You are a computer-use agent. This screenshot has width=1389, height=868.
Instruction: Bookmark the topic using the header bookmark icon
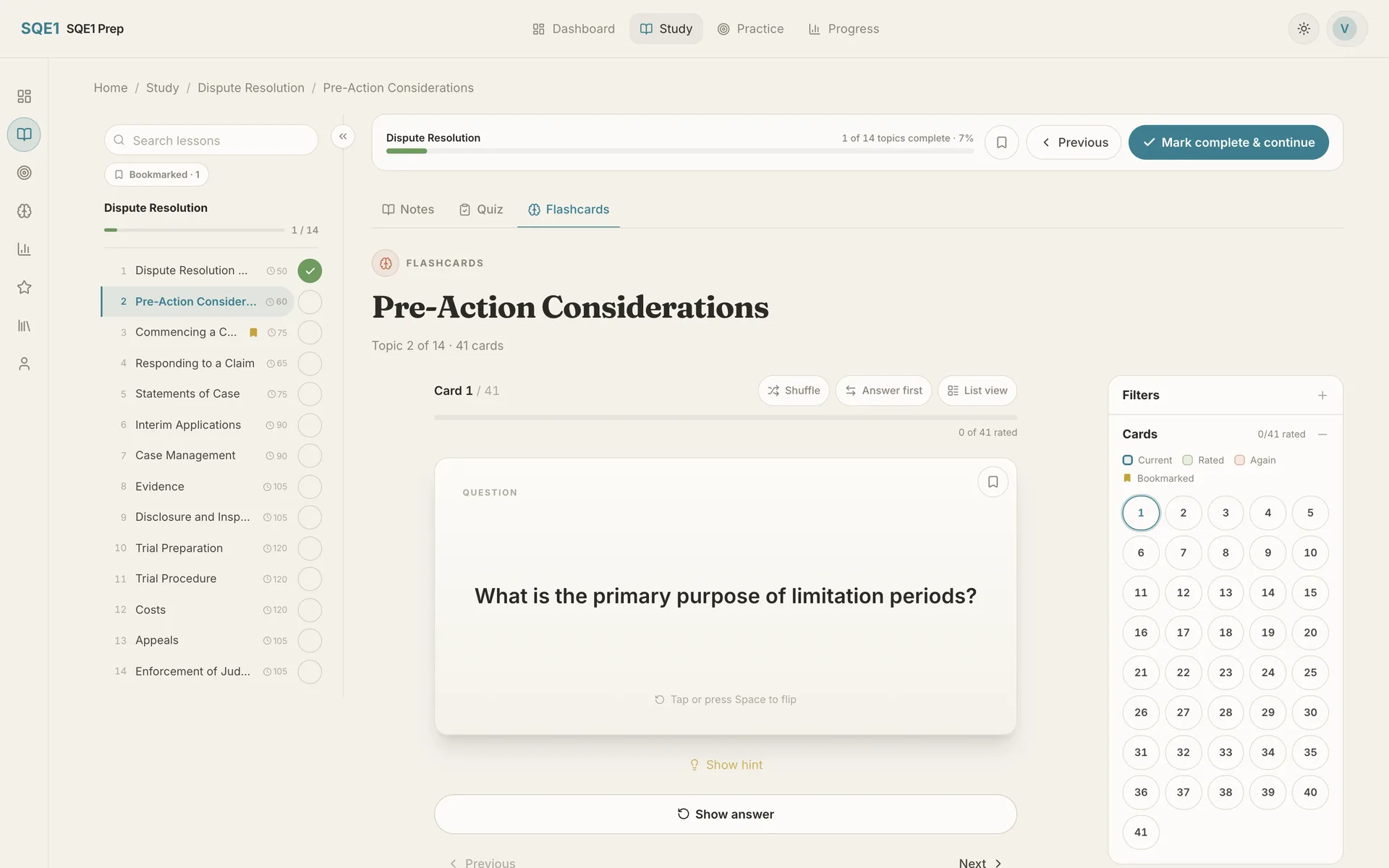[1001, 142]
